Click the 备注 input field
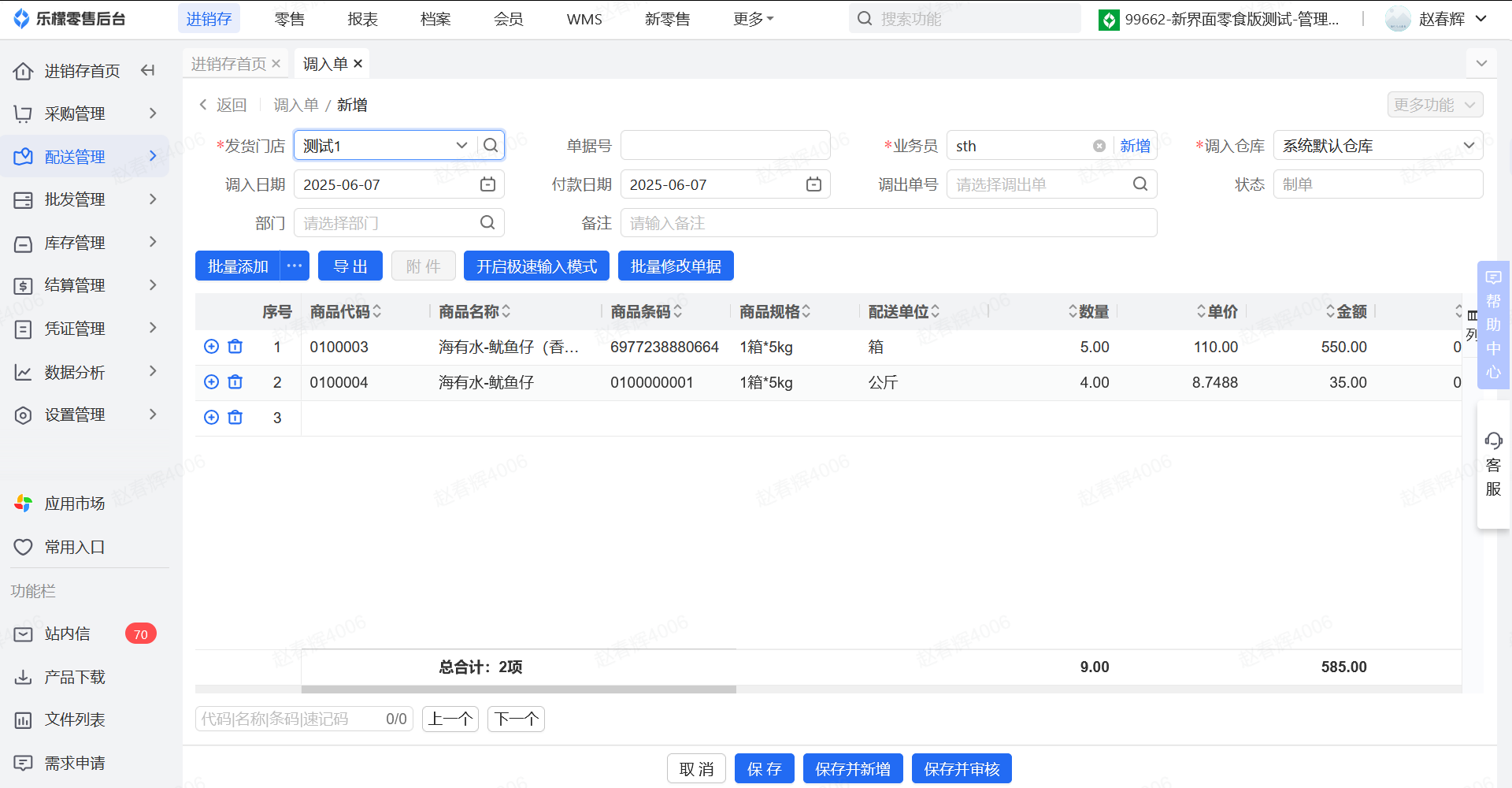Viewport: 1512px width, 788px height. pyautogui.click(x=888, y=223)
